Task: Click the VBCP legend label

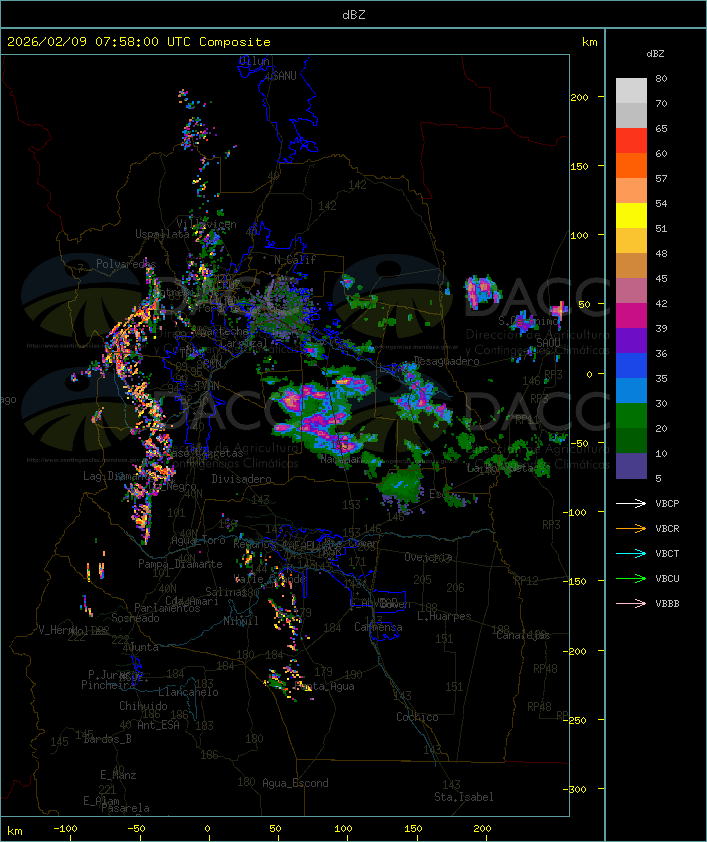Action: tap(667, 504)
